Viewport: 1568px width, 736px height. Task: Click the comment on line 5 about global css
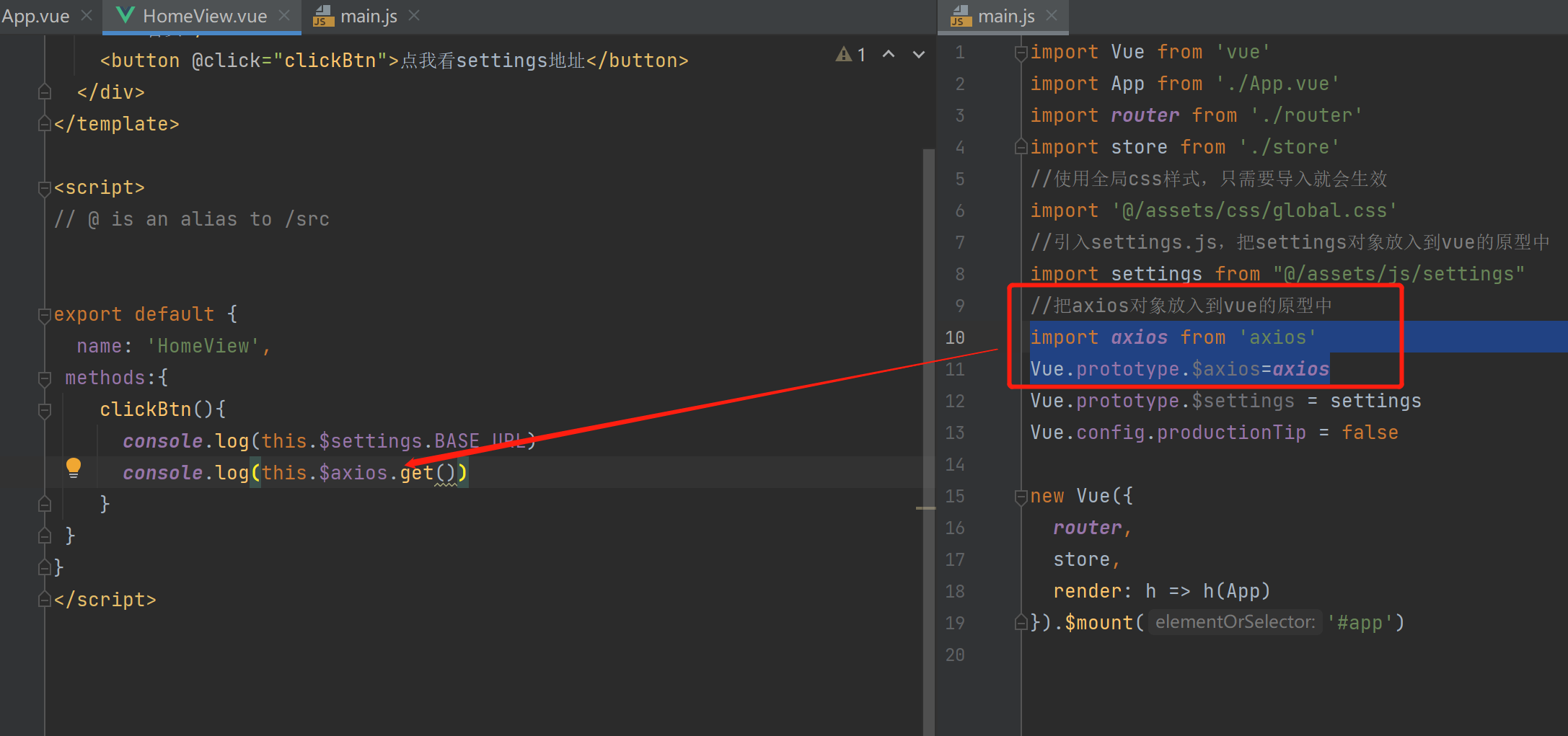tap(1209, 179)
